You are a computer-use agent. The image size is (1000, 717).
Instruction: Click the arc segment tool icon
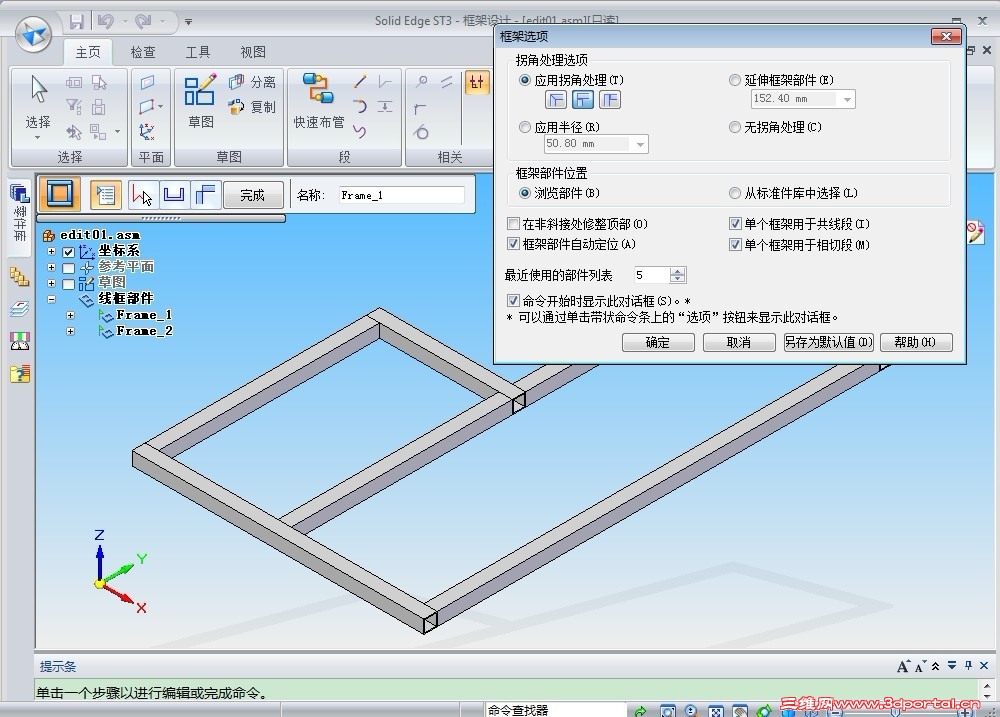[x=360, y=106]
